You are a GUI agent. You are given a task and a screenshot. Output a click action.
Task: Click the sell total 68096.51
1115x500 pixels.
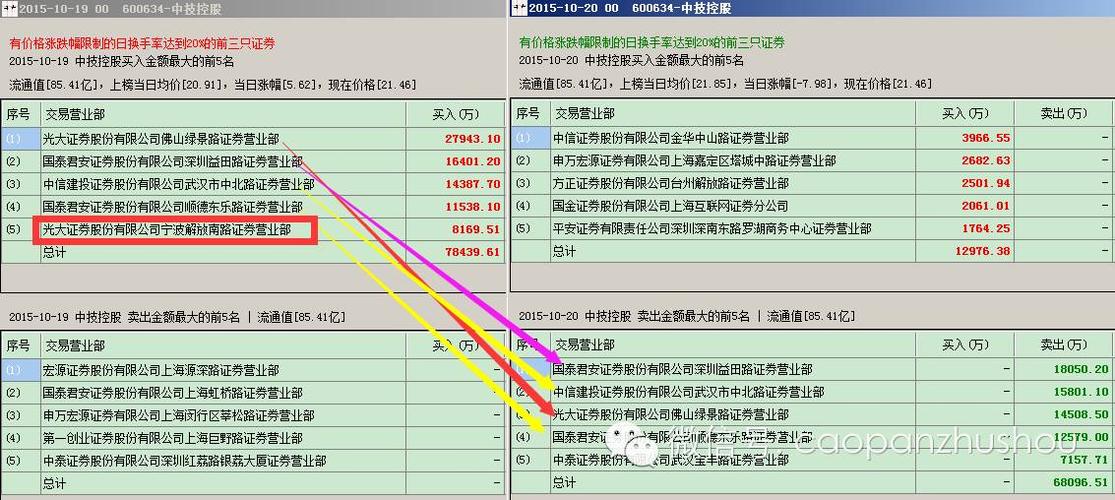(1081, 484)
